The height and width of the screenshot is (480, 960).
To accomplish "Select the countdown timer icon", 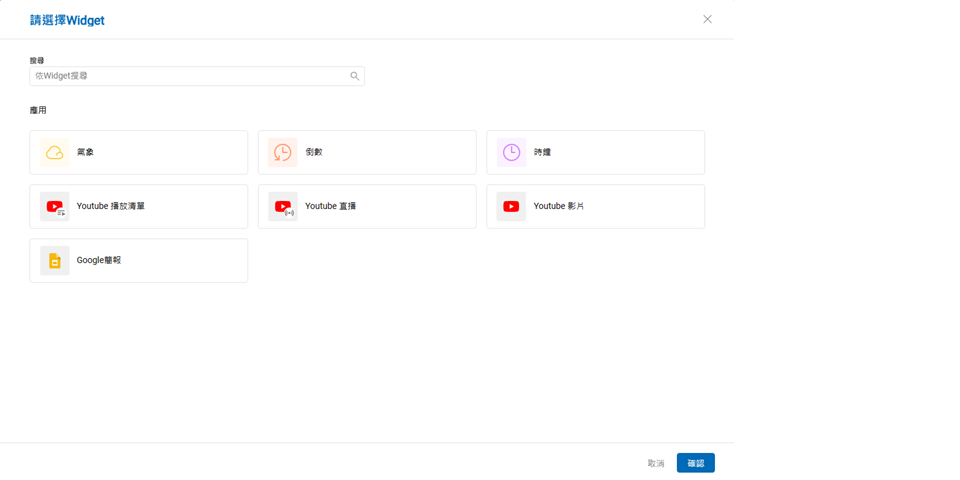I will pyautogui.click(x=283, y=153).
